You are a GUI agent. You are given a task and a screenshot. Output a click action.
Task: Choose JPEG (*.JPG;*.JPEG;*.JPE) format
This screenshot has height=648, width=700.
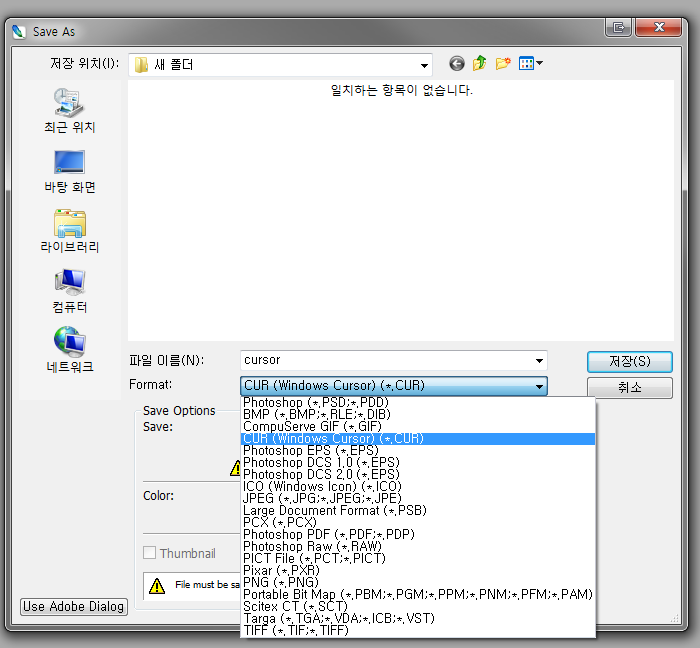pos(418,498)
